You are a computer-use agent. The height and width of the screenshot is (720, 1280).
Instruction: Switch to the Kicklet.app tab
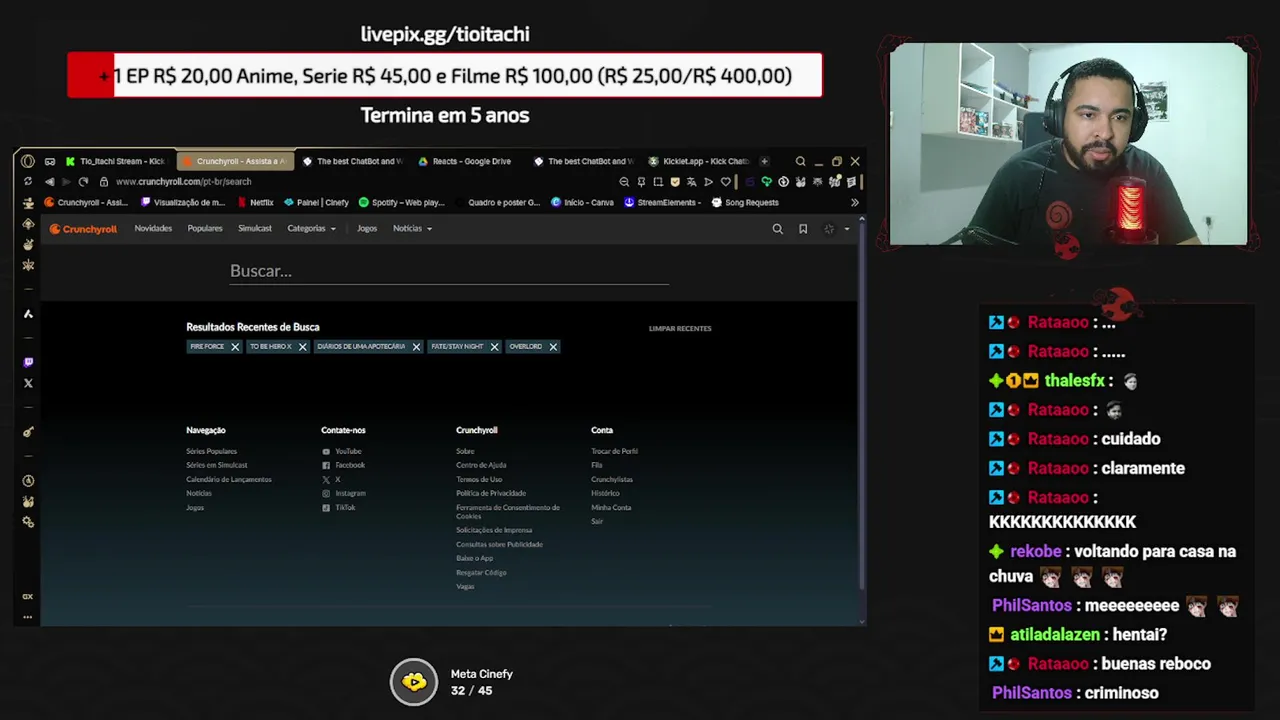click(698, 161)
